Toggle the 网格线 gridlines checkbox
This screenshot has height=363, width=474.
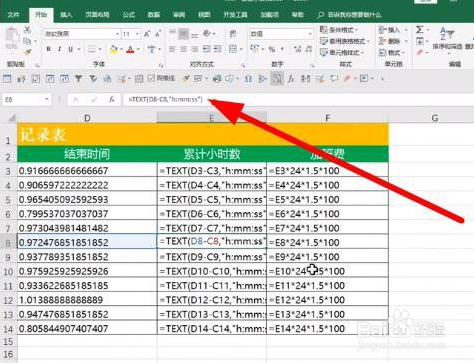[151, 78]
